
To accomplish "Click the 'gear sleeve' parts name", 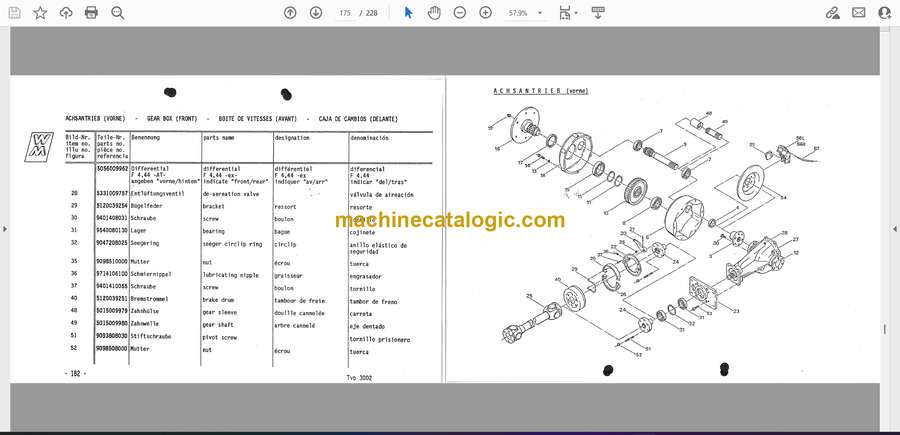I will 220,312.
